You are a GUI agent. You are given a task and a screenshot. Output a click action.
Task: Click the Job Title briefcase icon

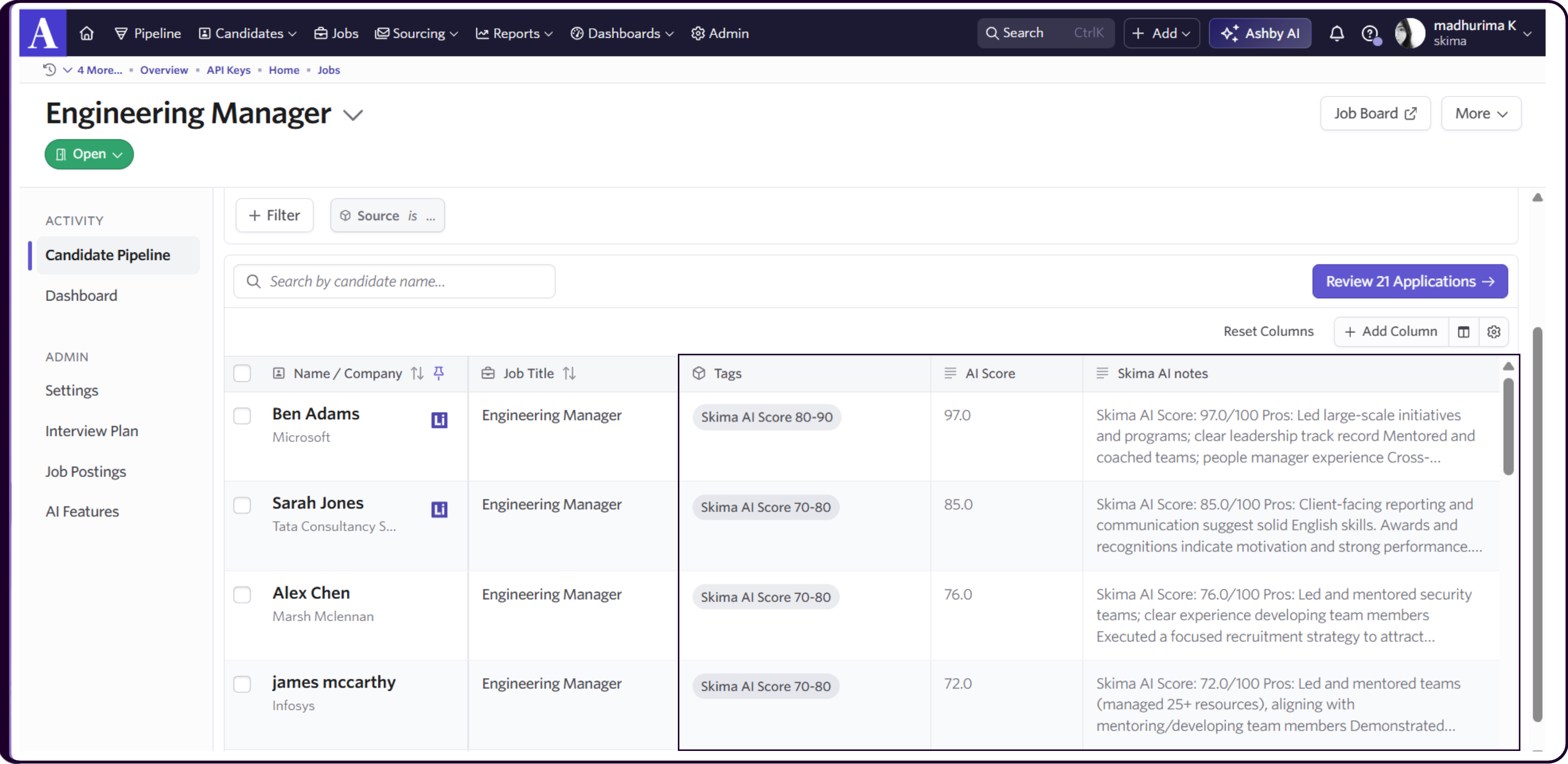click(488, 373)
